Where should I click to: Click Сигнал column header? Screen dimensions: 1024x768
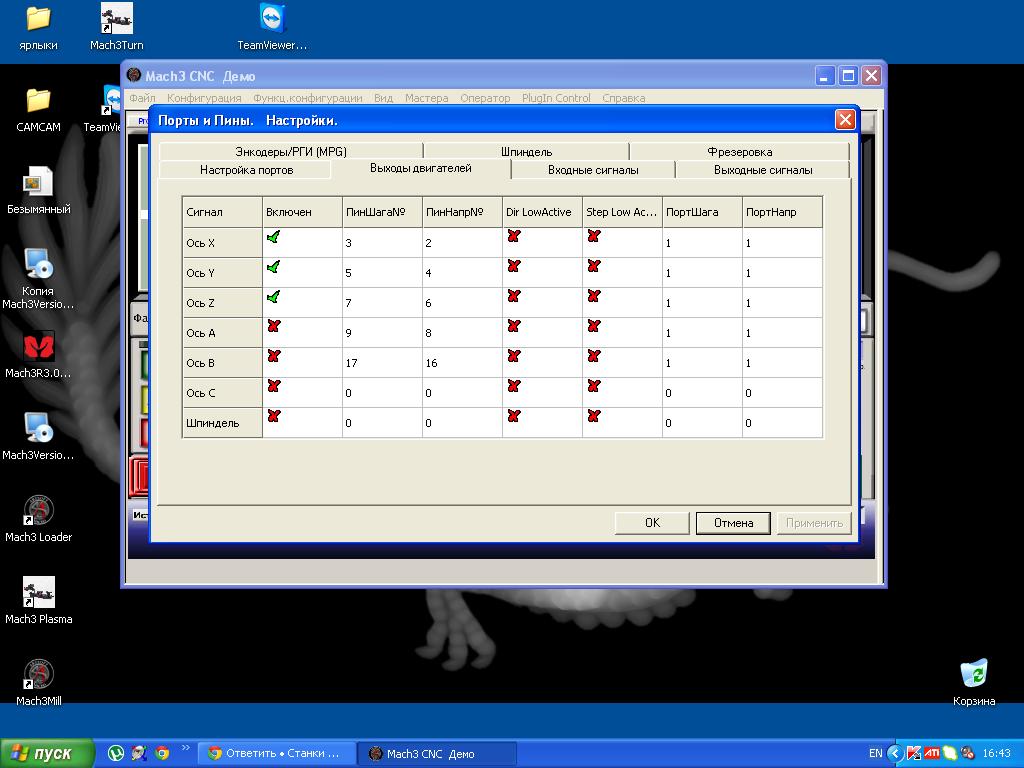[x=222, y=212]
